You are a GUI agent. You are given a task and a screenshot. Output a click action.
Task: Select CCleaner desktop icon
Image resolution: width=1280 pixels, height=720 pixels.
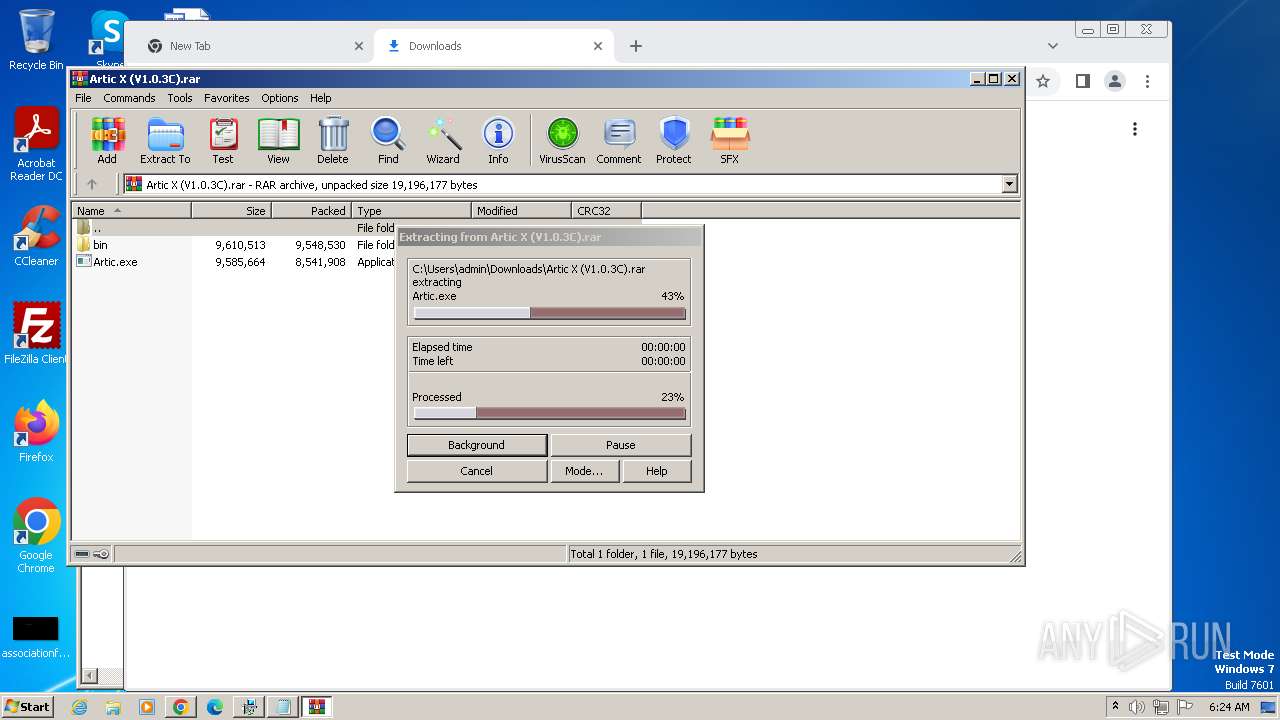36,236
